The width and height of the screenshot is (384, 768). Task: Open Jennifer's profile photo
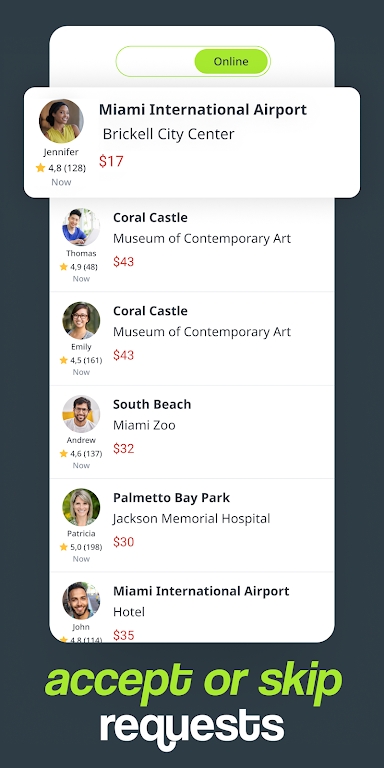61,121
